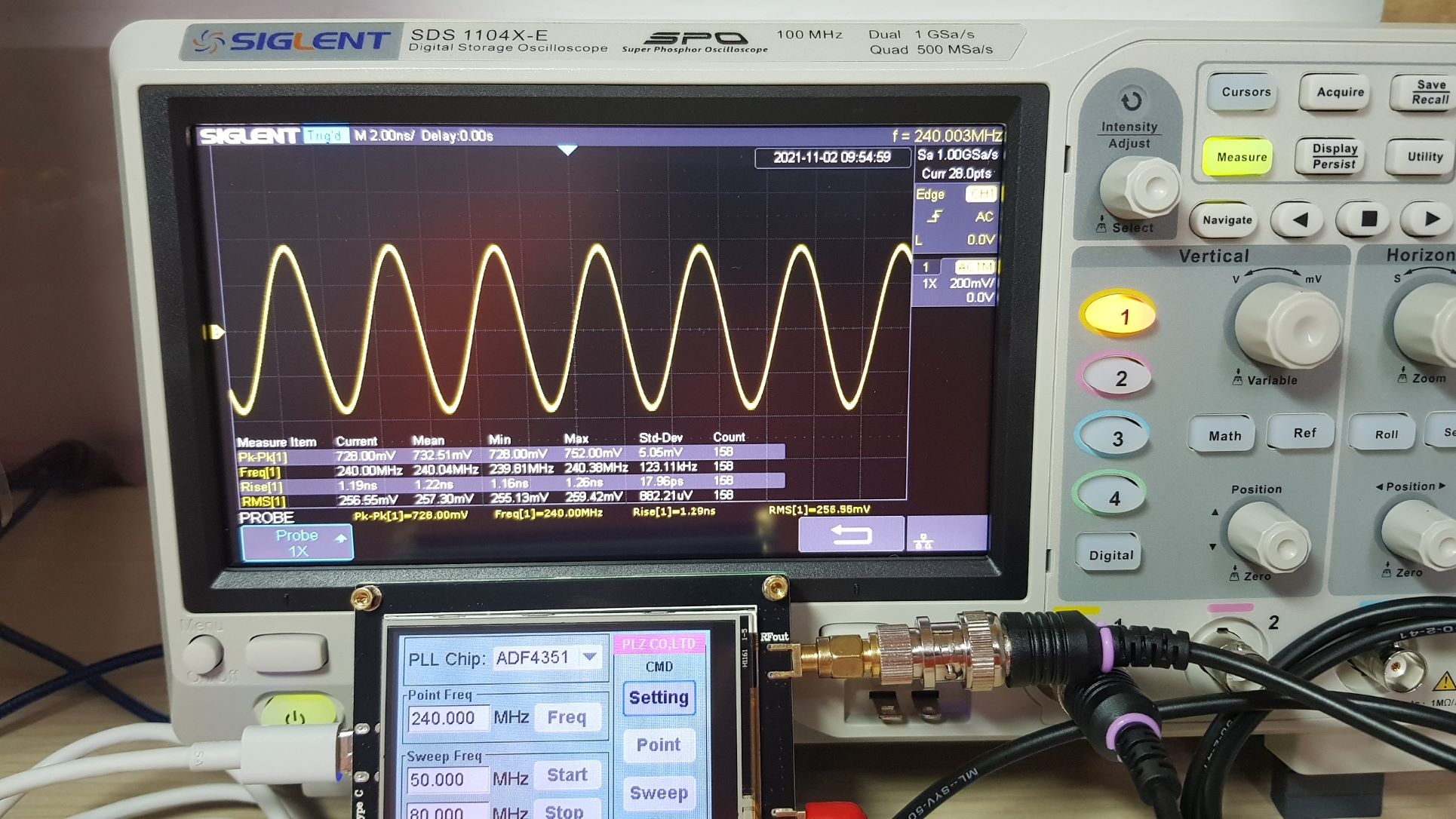Push the green power button
Image resolution: width=1456 pixels, height=819 pixels.
coord(297,715)
